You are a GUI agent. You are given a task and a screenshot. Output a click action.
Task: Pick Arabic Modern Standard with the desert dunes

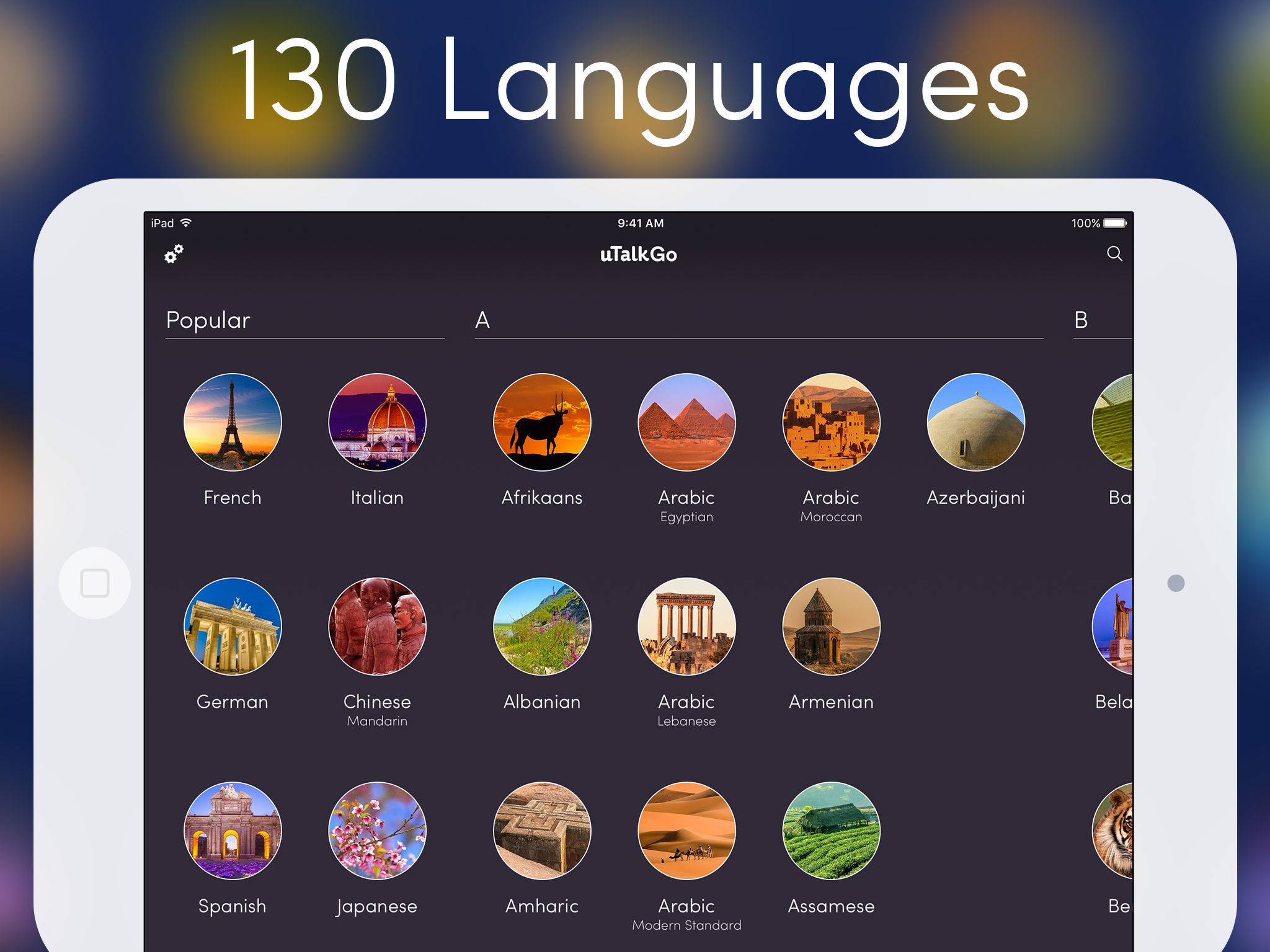point(686,831)
